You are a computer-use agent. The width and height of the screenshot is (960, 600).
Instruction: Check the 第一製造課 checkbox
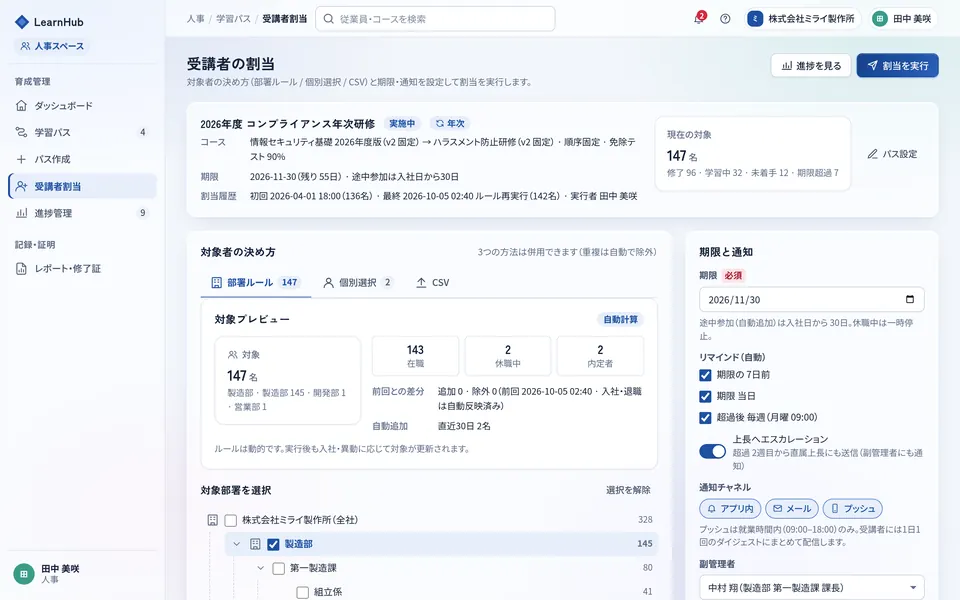pos(279,568)
